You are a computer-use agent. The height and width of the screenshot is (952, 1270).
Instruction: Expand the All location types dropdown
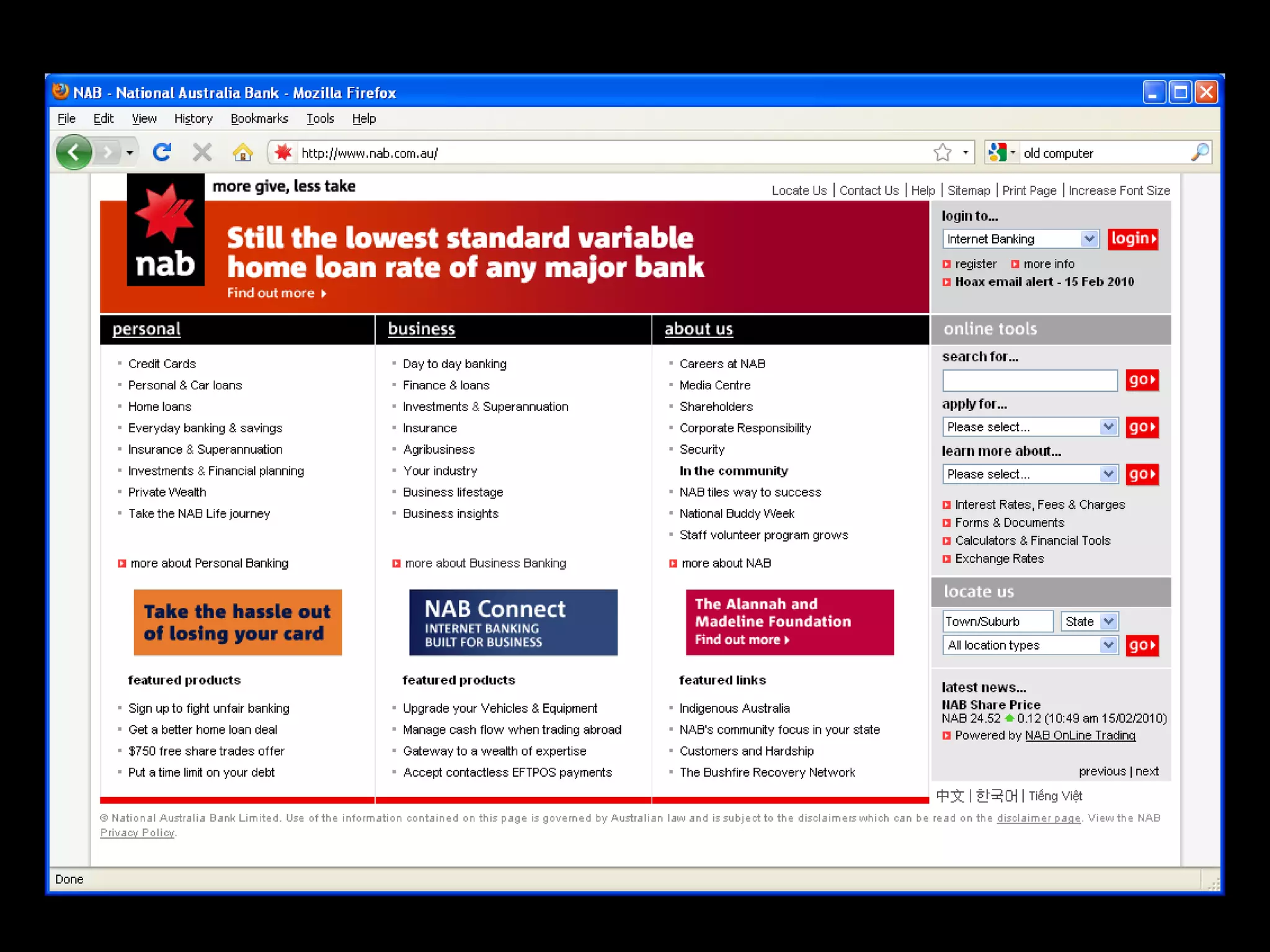tap(1108, 645)
